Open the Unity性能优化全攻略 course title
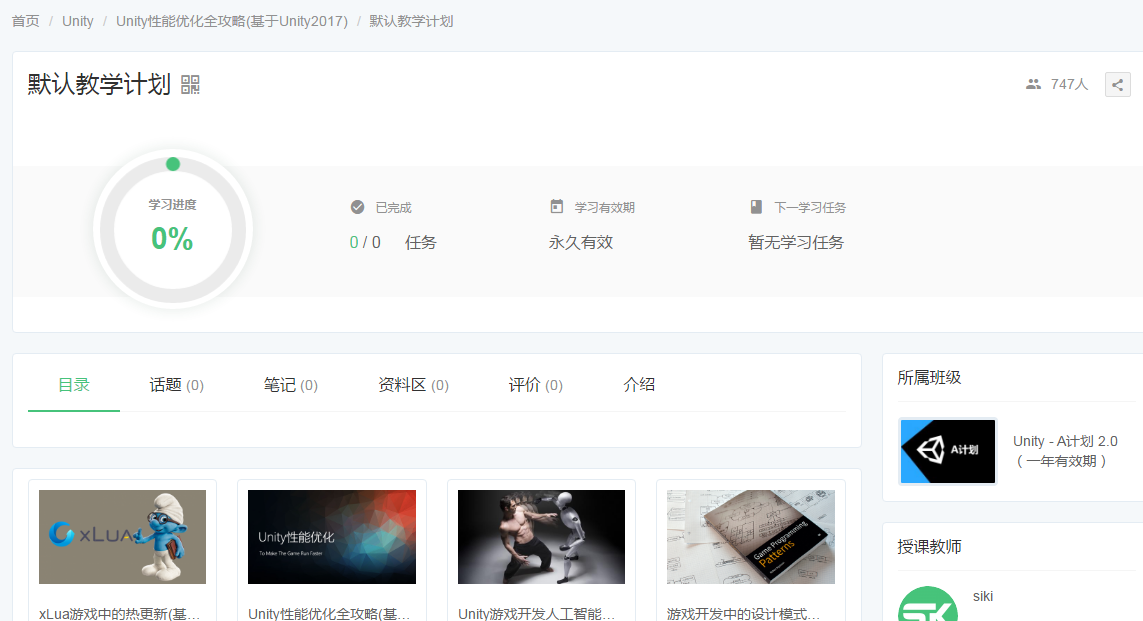Viewport: 1143px width, 621px height. point(329,614)
